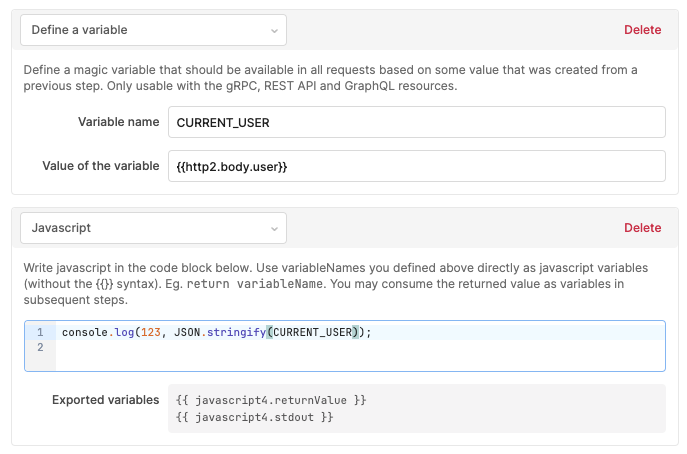Click the CURRENT_USER argument inside the code editor
The height and width of the screenshot is (454, 687).
tap(313, 332)
